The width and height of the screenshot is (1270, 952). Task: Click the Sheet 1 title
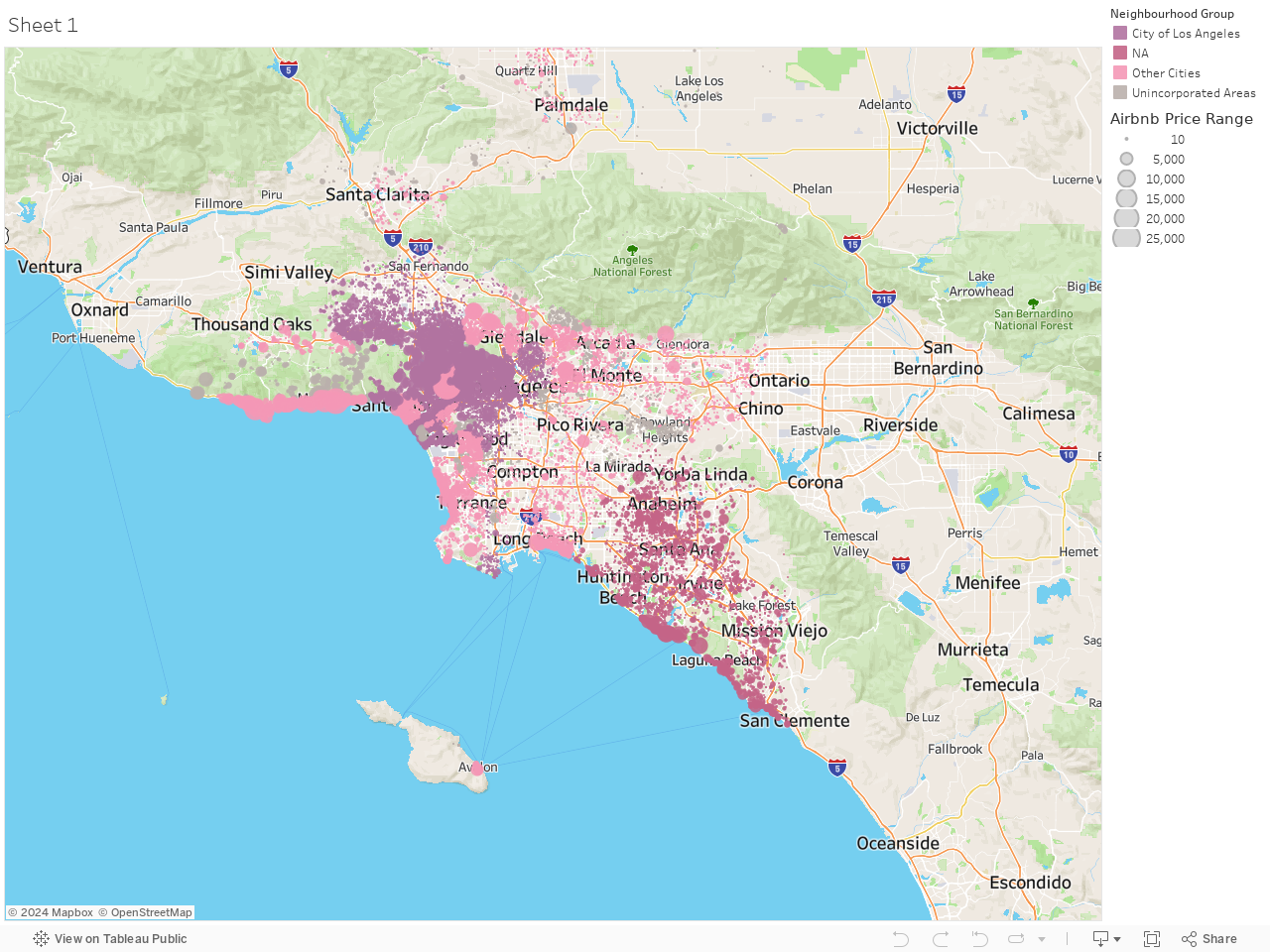pos(43,25)
